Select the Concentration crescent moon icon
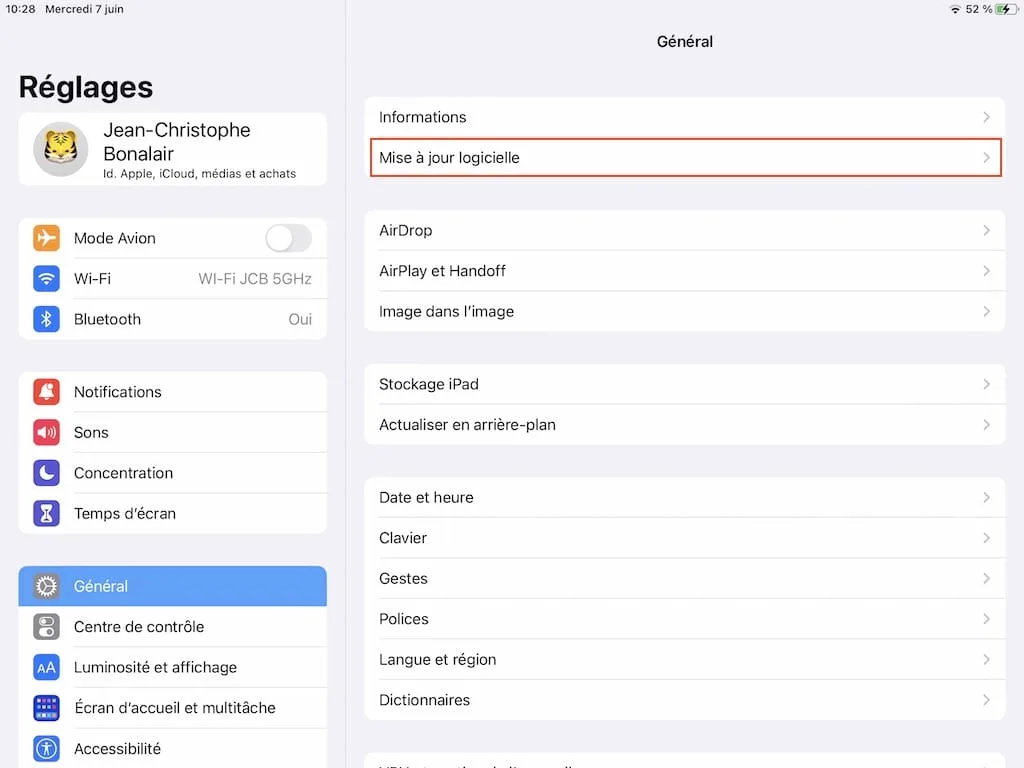Image resolution: width=1024 pixels, height=768 pixels. point(46,472)
